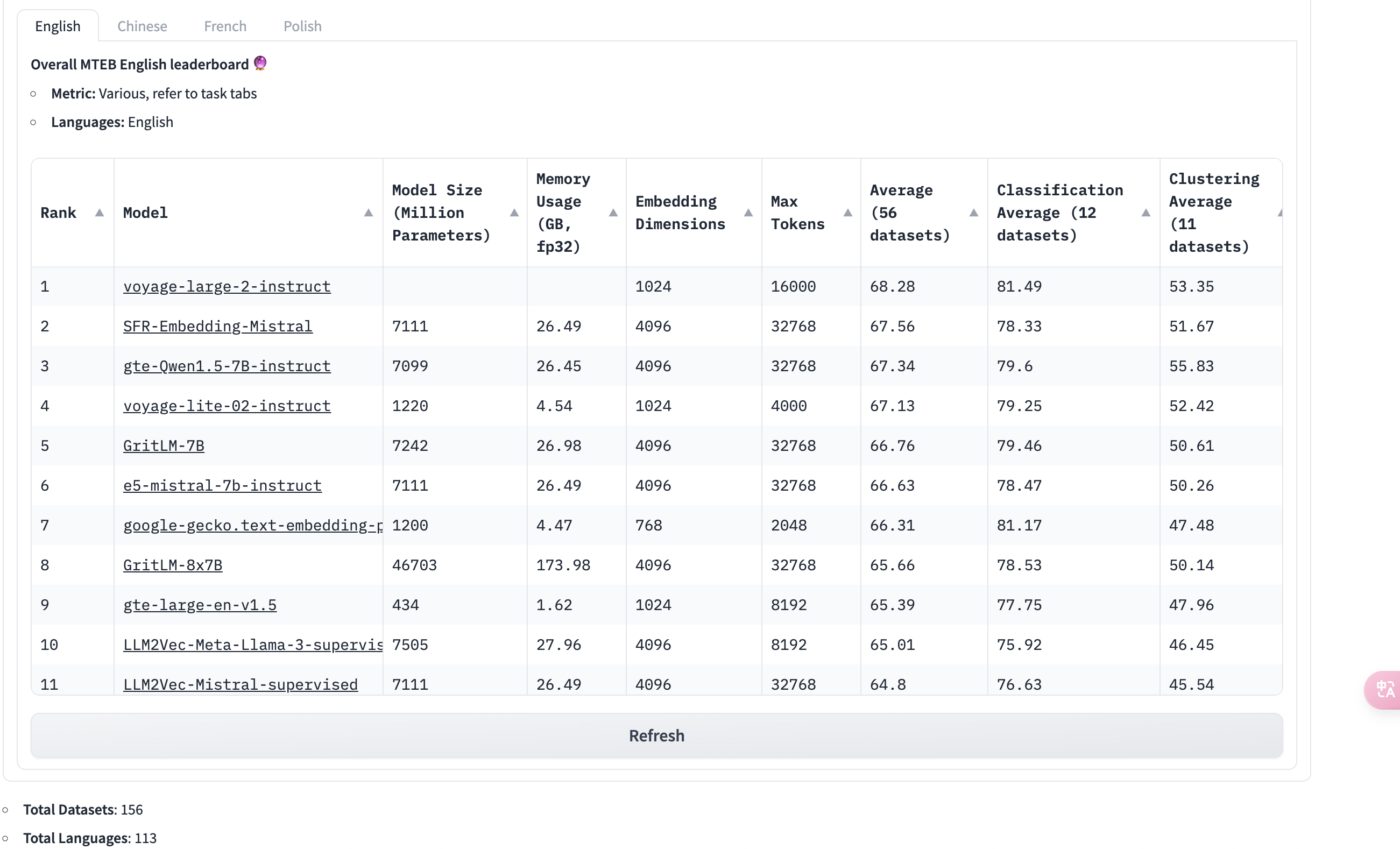The image size is (1400, 849).
Task: Sort by Embedding Dimensions arrow
Action: click(x=748, y=213)
